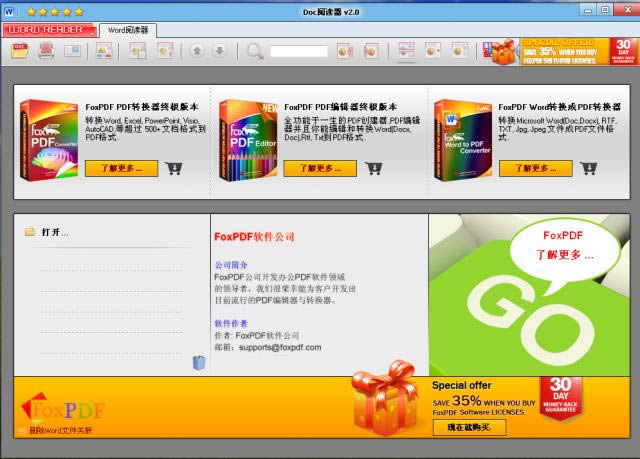
Task: Go to next page with down arrow
Action: [220, 51]
